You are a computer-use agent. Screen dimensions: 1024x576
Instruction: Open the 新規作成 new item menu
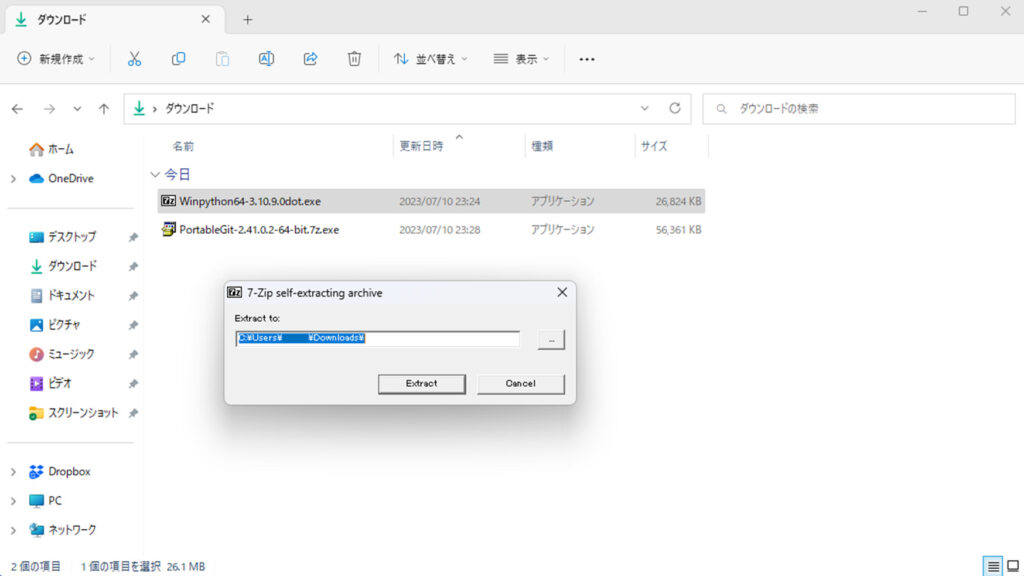(56, 59)
